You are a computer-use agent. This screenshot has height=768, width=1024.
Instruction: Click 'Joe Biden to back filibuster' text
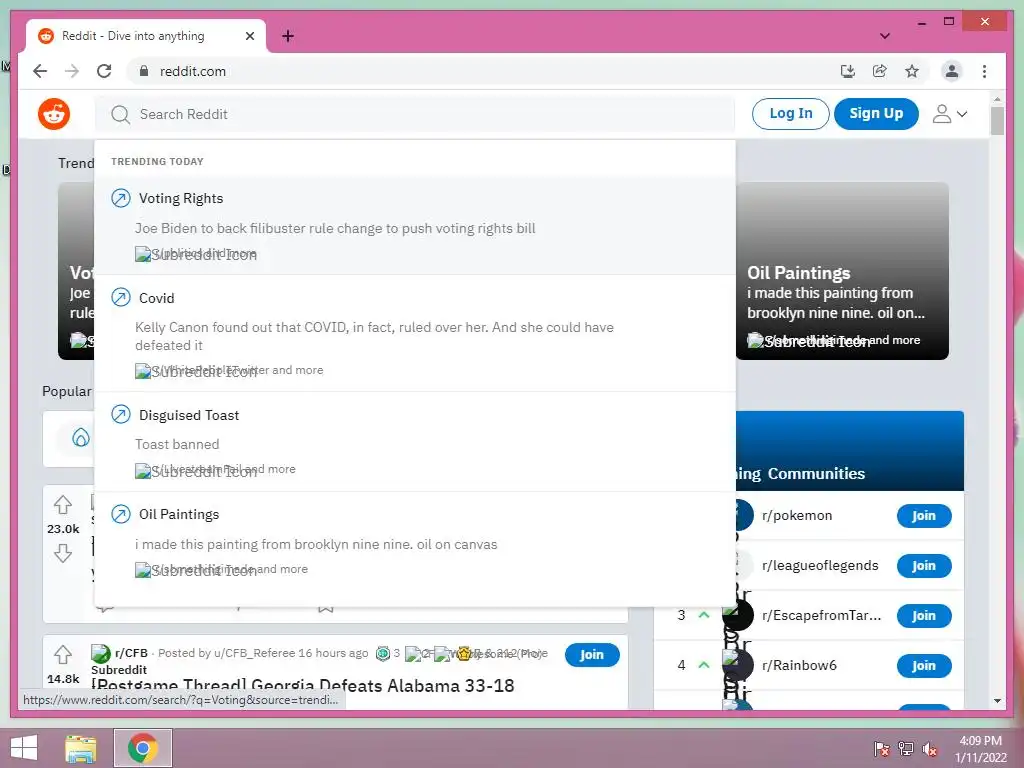coord(335,229)
